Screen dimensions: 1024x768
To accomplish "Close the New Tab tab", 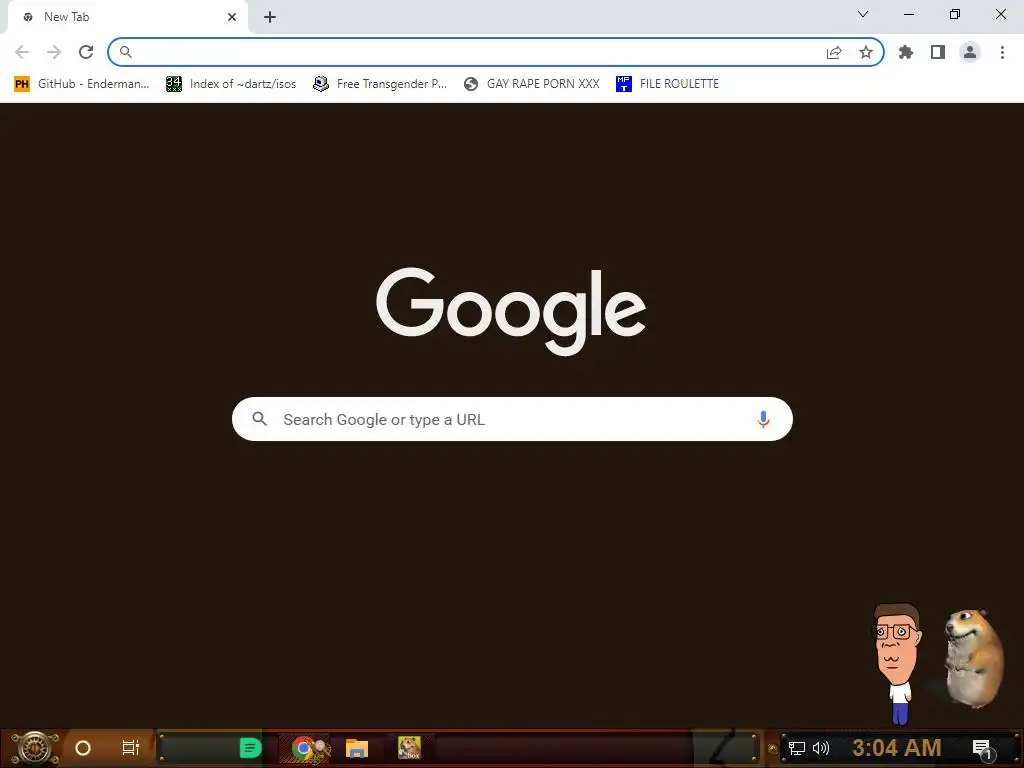I will tap(232, 17).
